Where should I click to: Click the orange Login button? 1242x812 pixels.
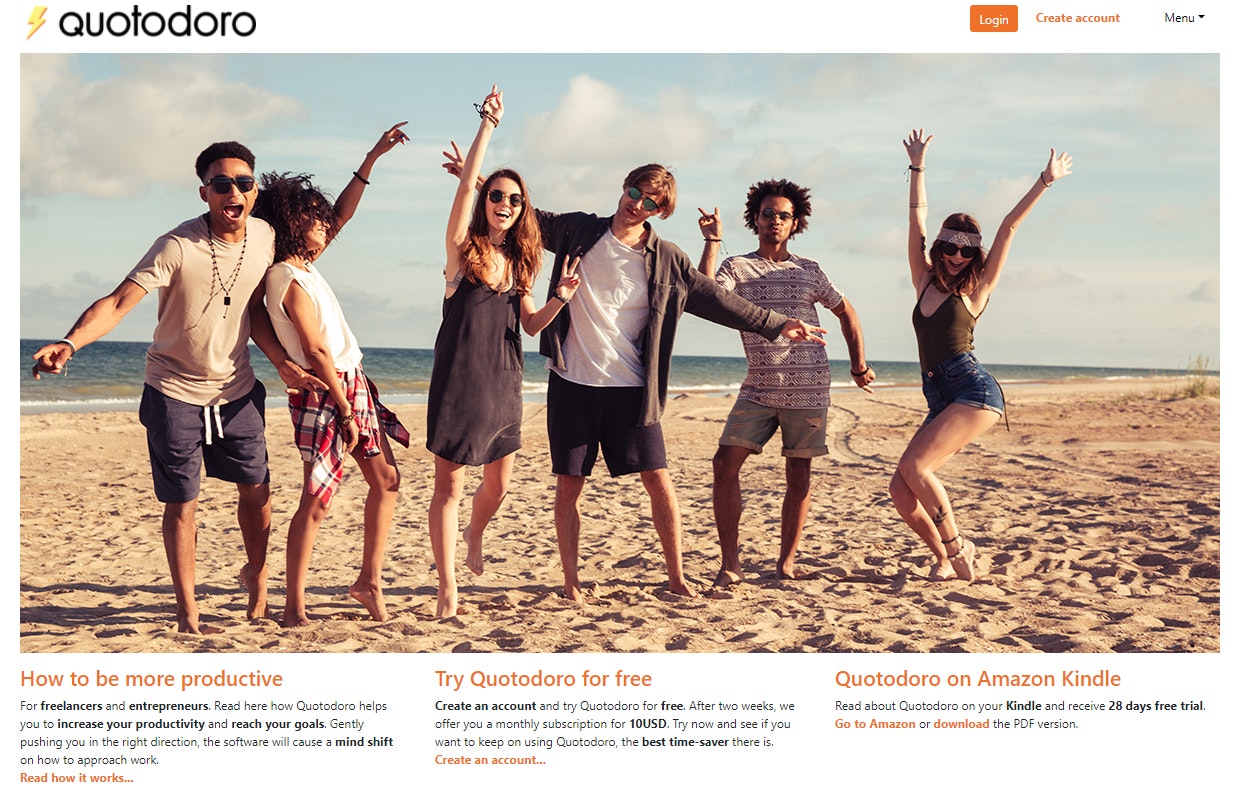pos(993,19)
